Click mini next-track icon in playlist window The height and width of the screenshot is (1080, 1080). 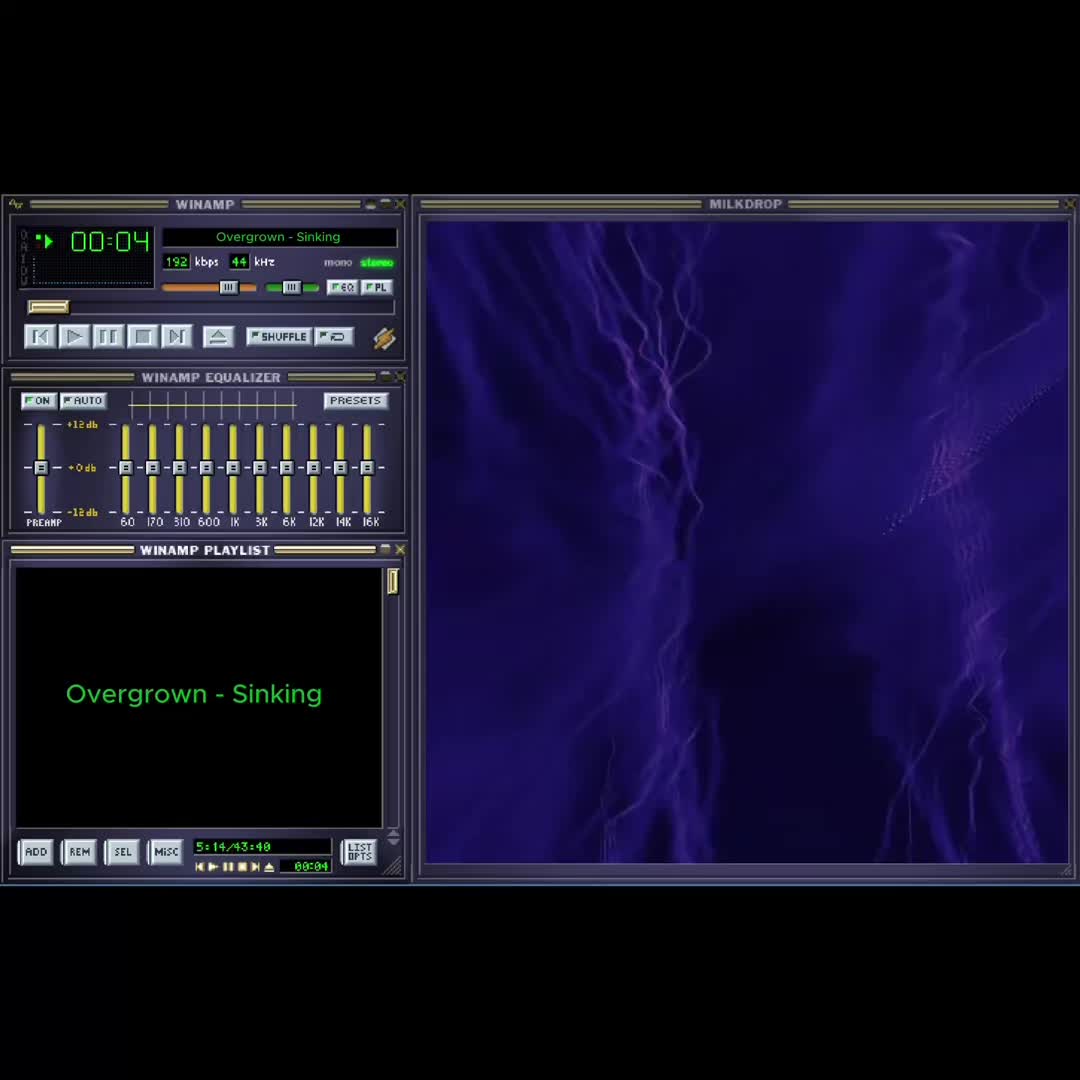tap(256, 866)
